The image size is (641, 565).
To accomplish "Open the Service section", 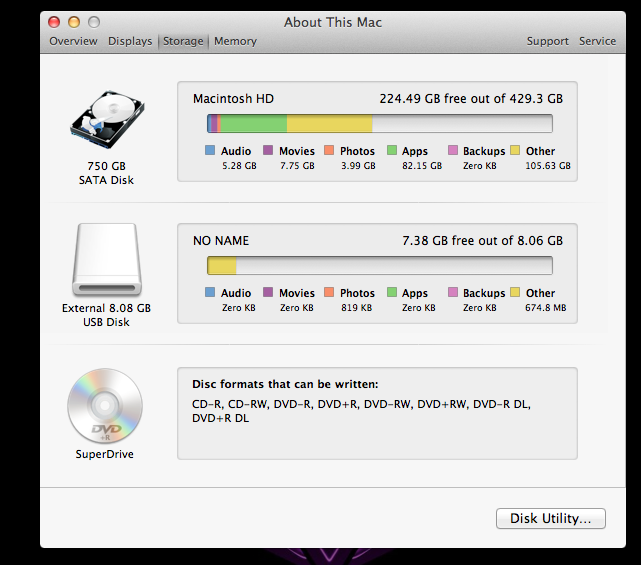I will coord(597,41).
